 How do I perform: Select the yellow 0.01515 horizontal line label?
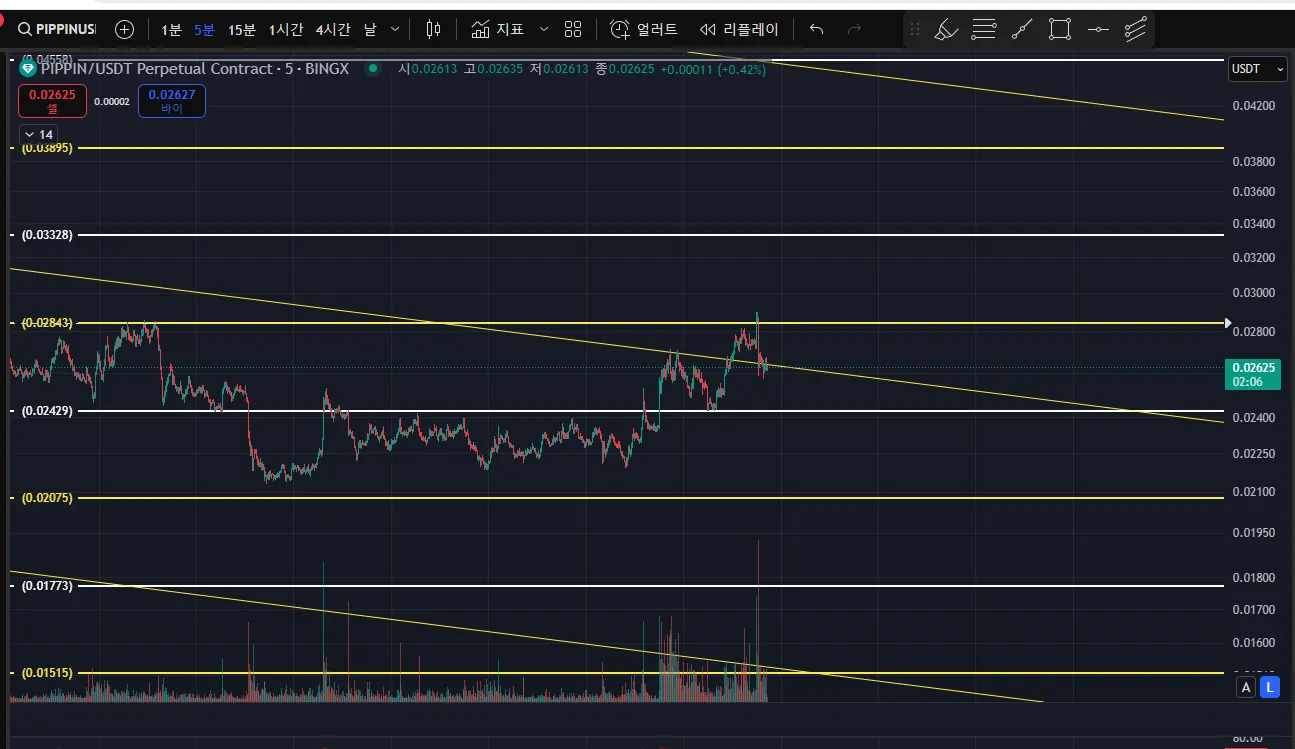pos(47,673)
